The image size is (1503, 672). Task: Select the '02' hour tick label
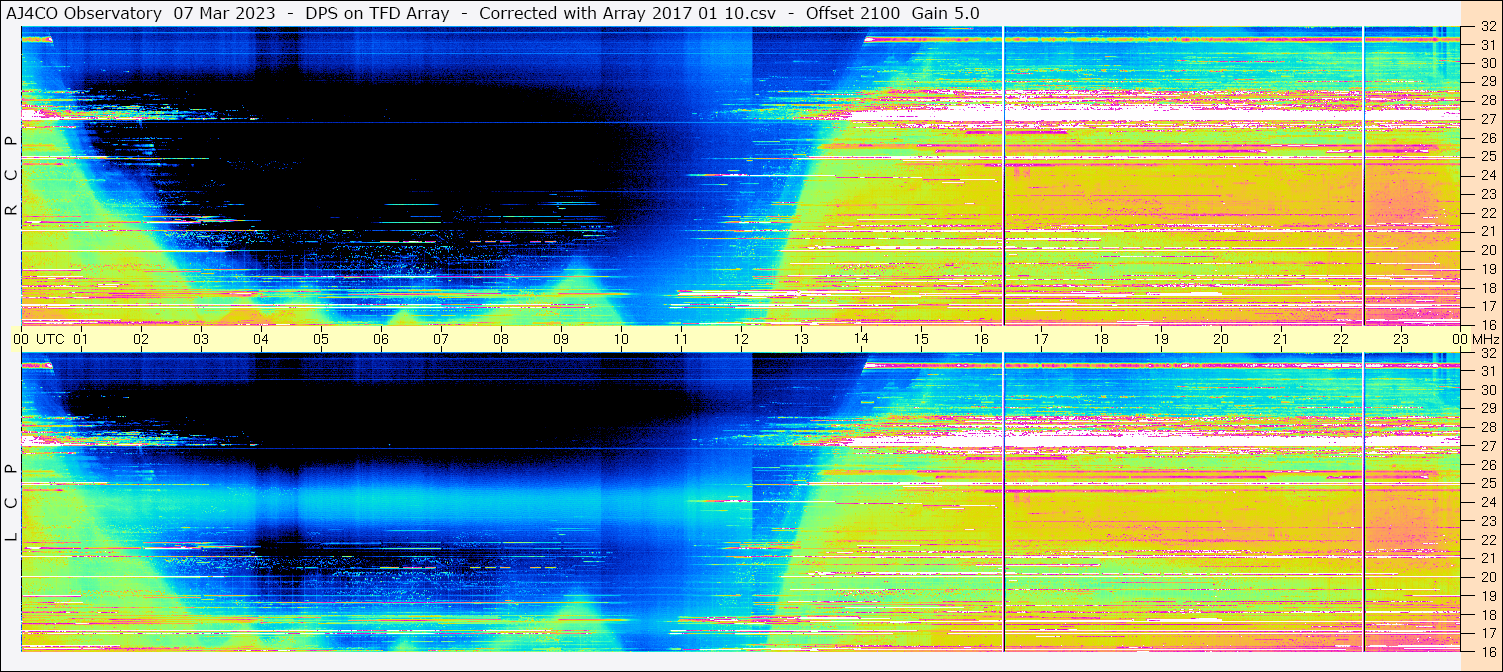point(141,339)
